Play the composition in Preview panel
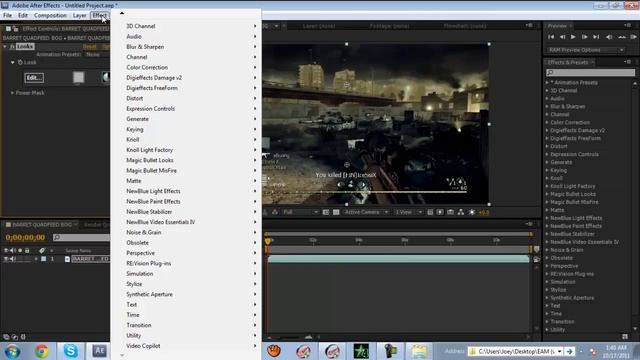 tap(573, 37)
